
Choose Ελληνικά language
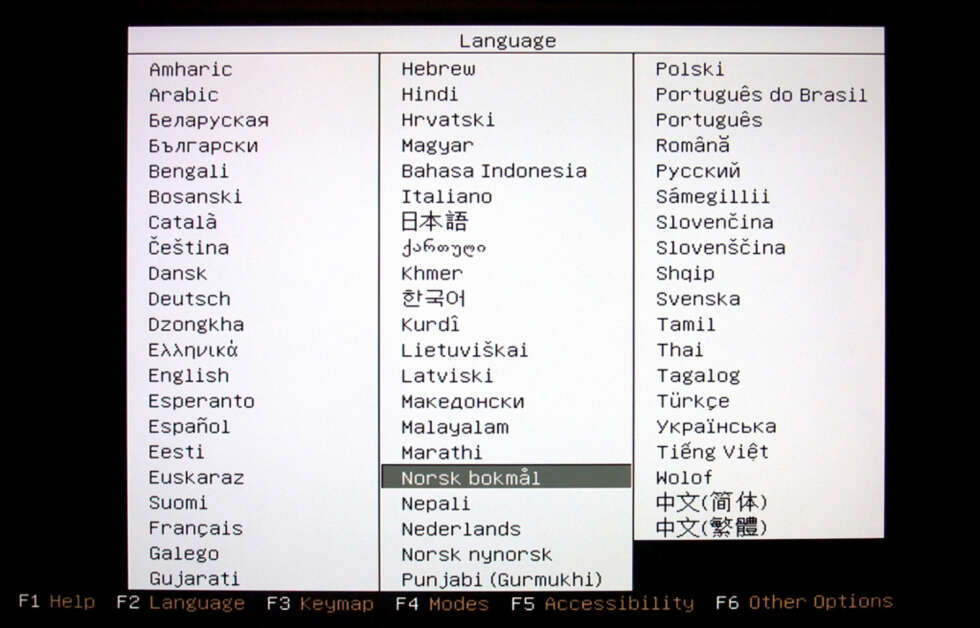[x=193, y=350]
